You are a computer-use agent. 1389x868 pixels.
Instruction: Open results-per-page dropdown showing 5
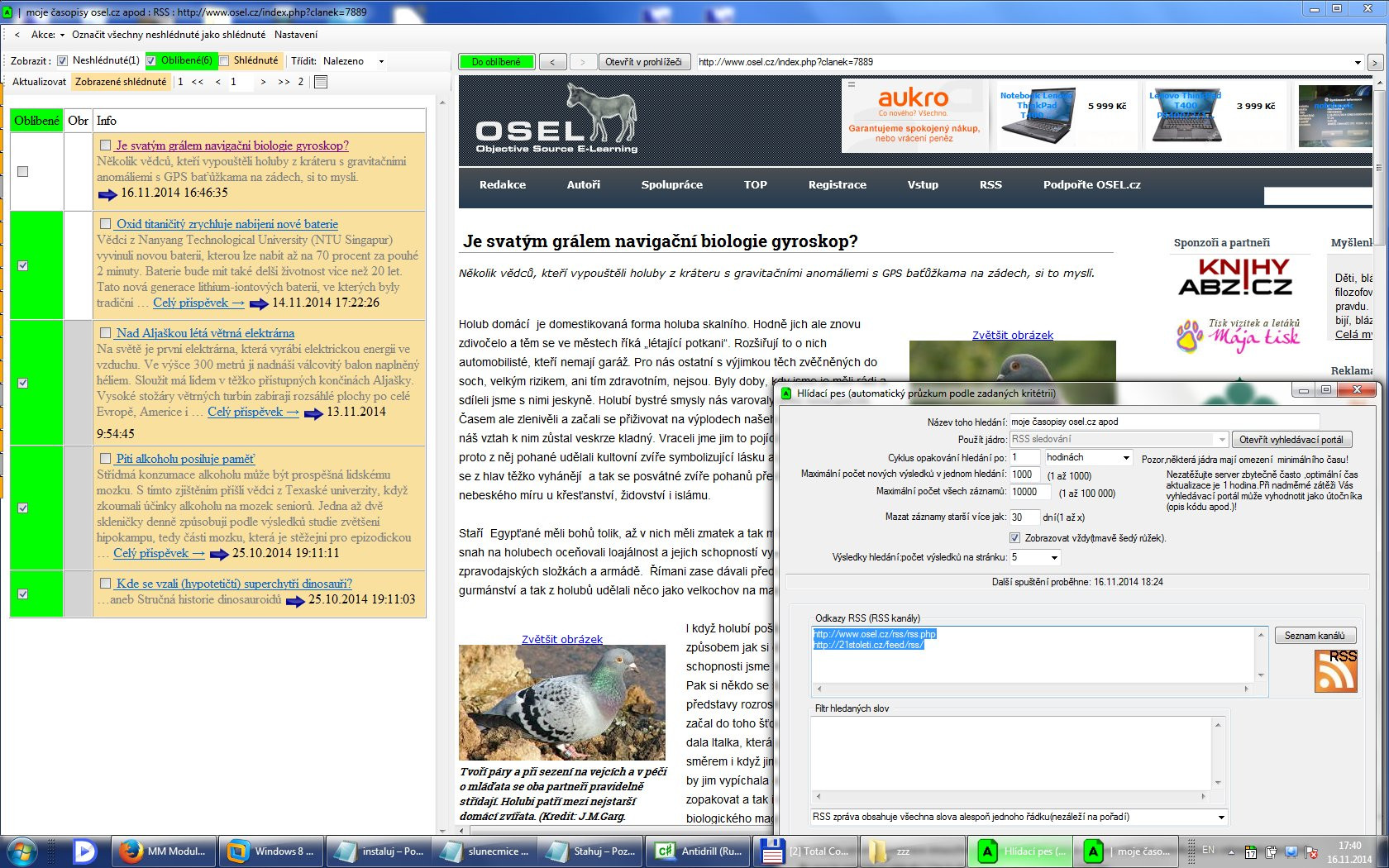[1034, 557]
